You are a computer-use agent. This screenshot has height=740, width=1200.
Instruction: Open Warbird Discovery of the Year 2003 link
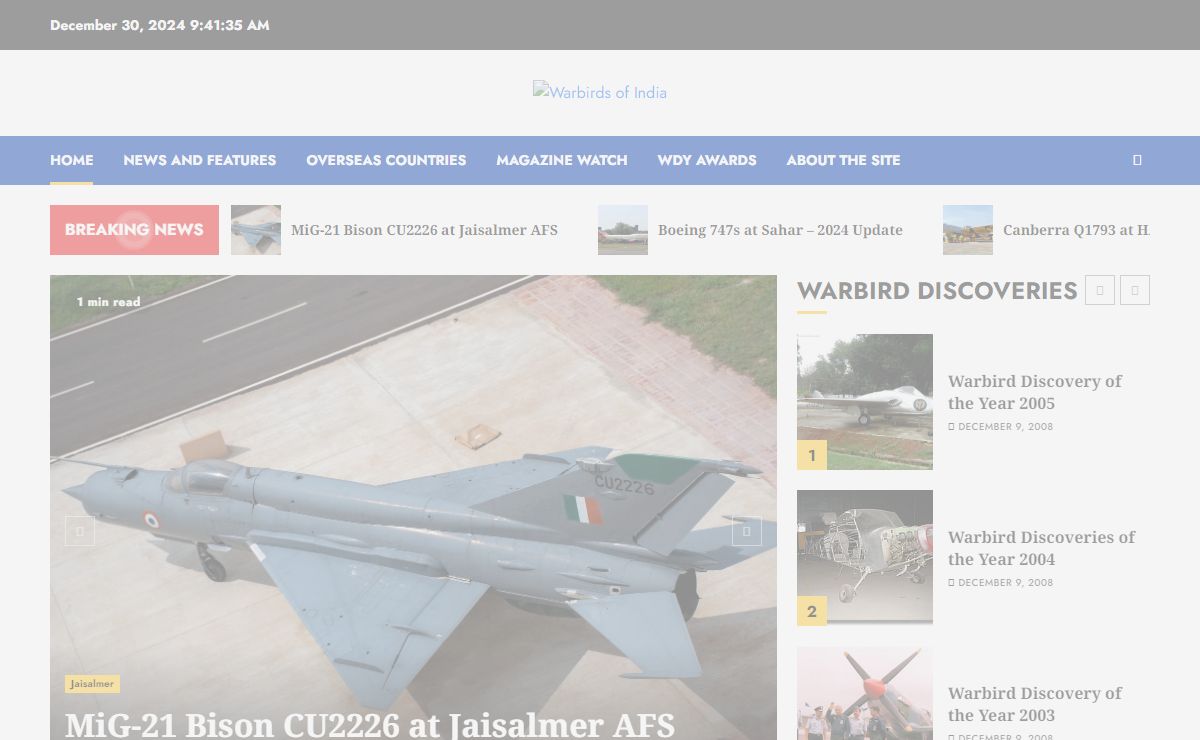[x=1035, y=704]
